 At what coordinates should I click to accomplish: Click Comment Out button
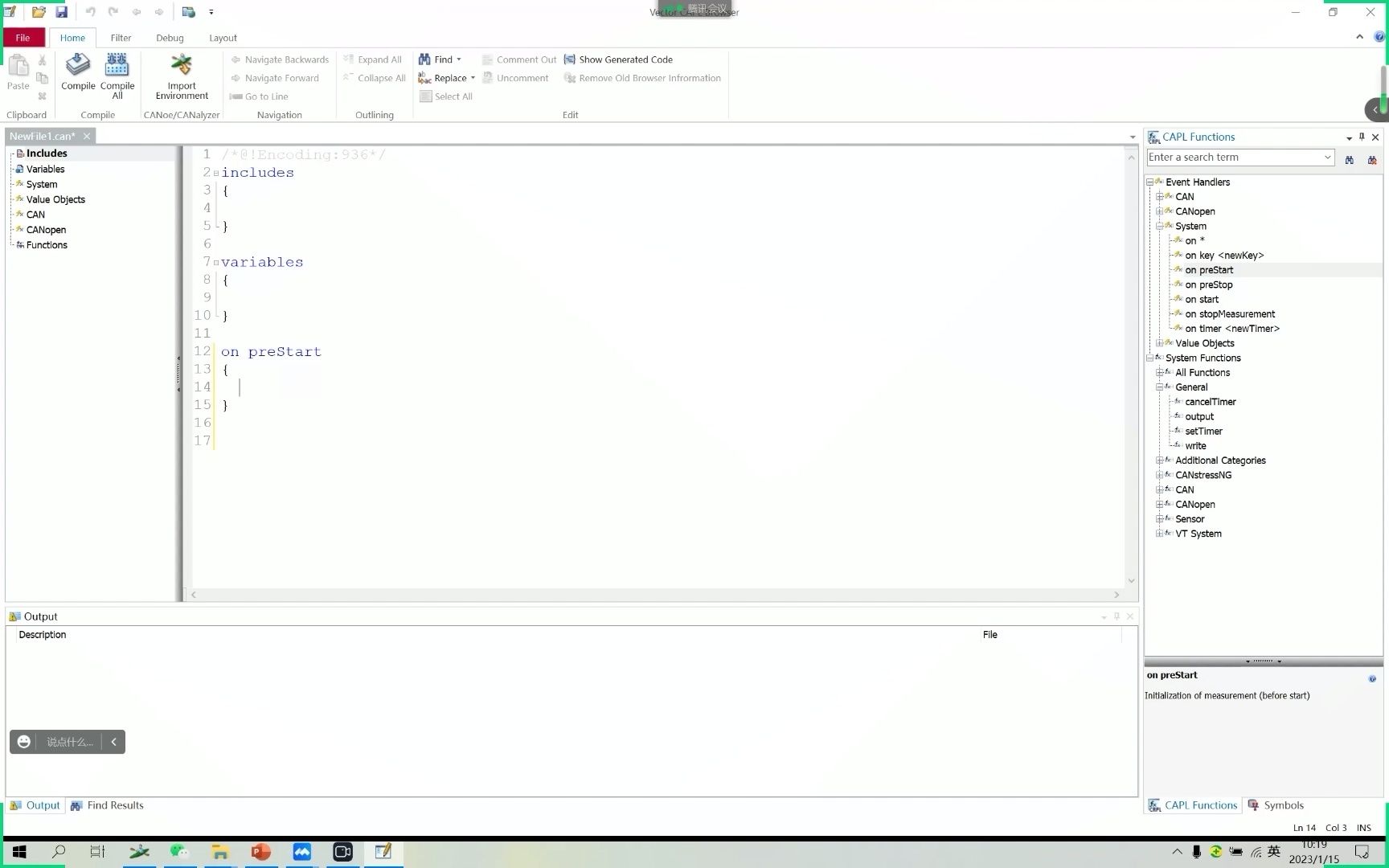(x=519, y=59)
